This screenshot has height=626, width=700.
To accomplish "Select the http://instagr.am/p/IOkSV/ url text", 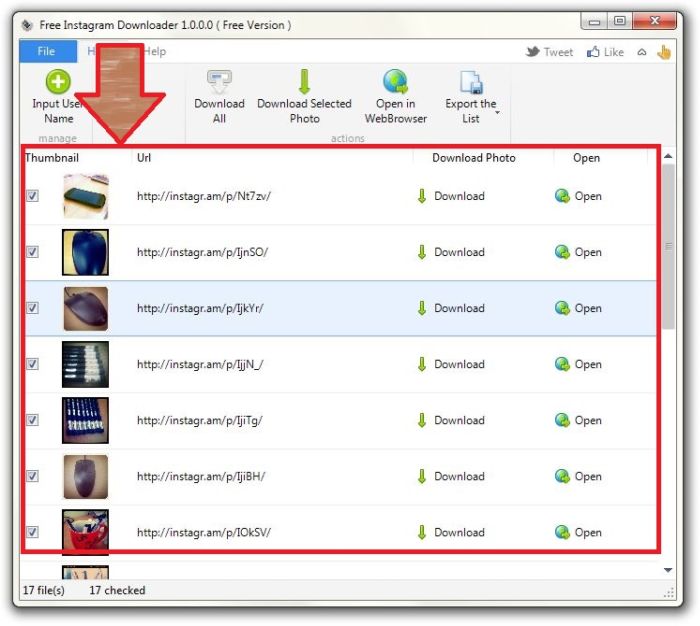I will tap(204, 532).
